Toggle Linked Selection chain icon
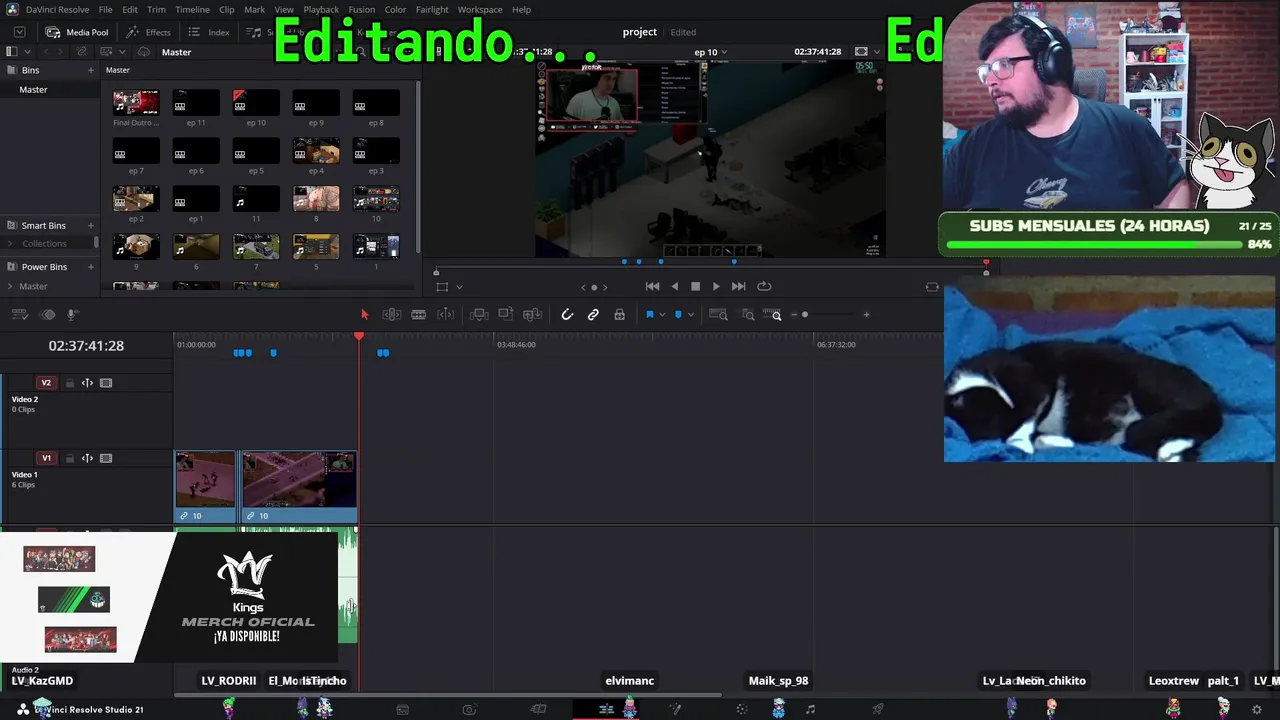 tap(593, 315)
